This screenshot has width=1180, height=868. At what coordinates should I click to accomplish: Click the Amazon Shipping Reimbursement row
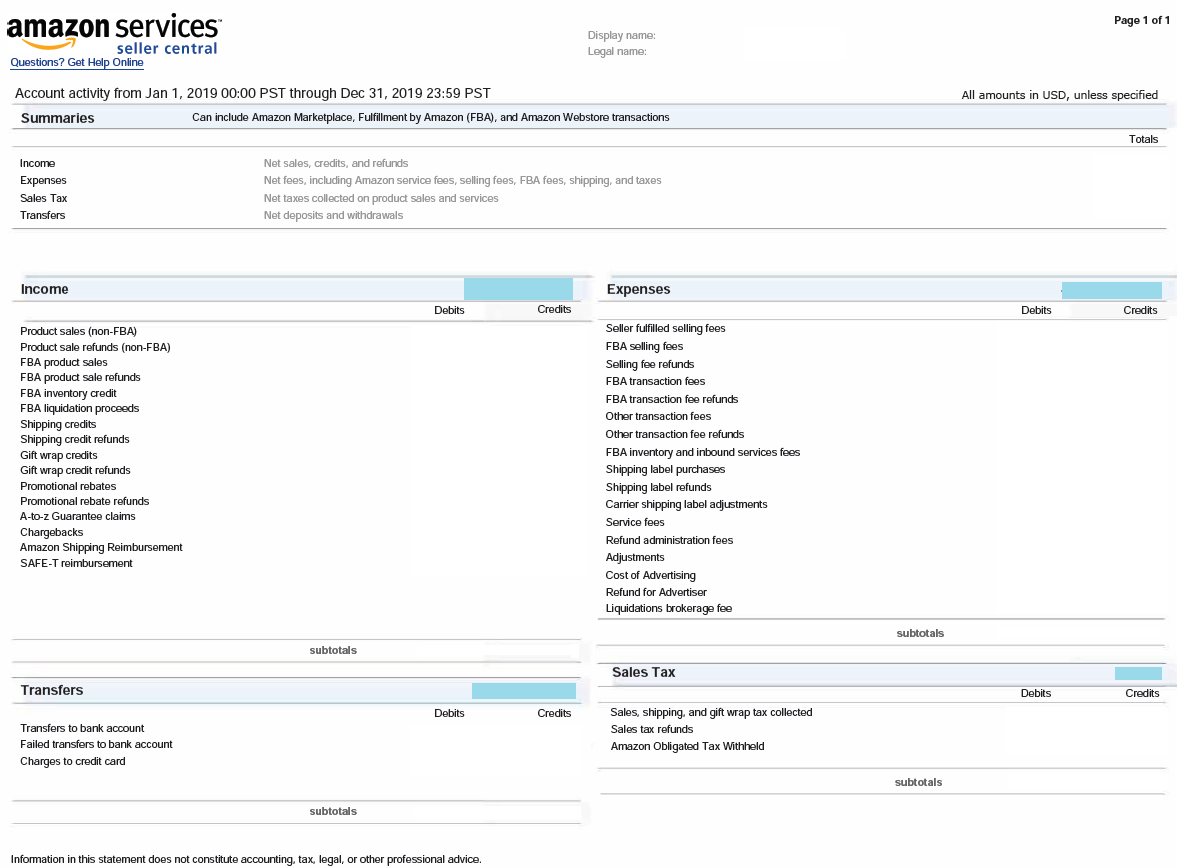point(101,547)
